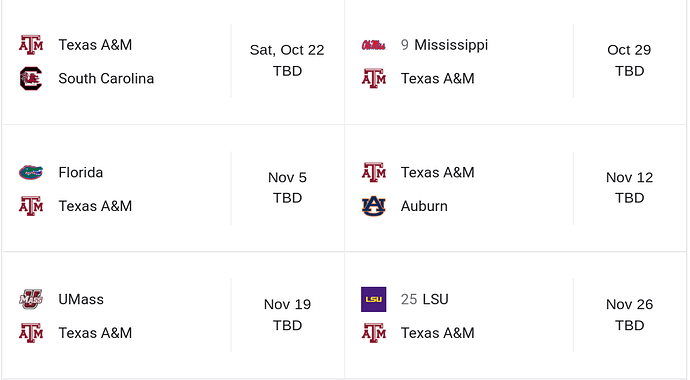The width and height of the screenshot is (690, 380).
Task: Open the UMass team link
Action: [x=81, y=300]
